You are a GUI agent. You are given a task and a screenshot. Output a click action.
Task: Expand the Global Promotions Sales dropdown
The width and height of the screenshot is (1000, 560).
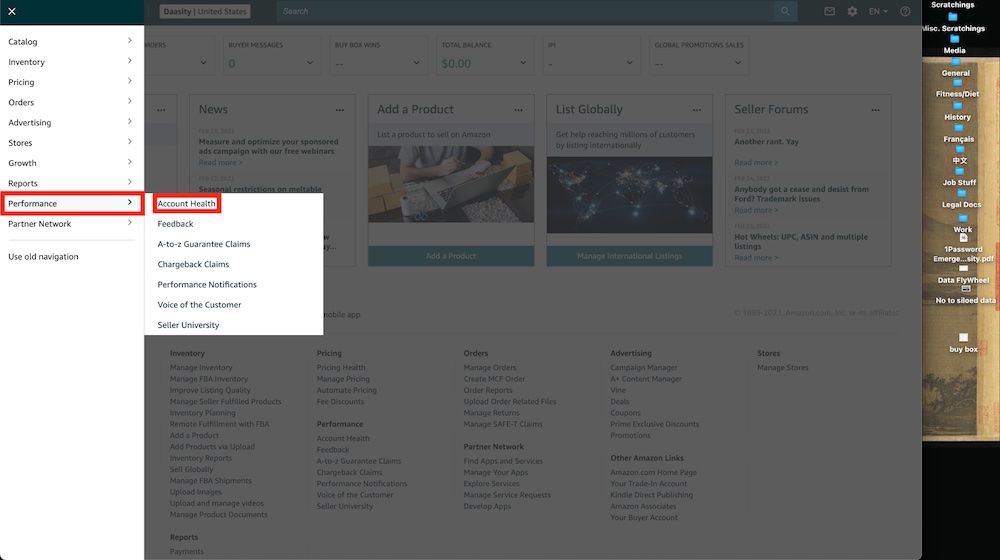737,63
